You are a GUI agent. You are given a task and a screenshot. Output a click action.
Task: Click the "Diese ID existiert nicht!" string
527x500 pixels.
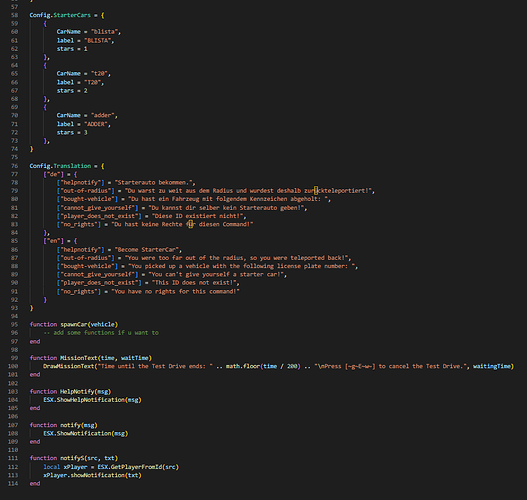click(197, 216)
